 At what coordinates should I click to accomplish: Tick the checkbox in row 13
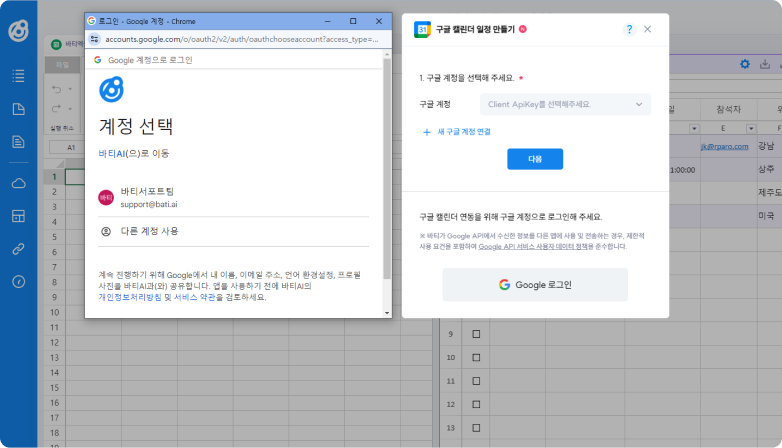coord(476,428)
